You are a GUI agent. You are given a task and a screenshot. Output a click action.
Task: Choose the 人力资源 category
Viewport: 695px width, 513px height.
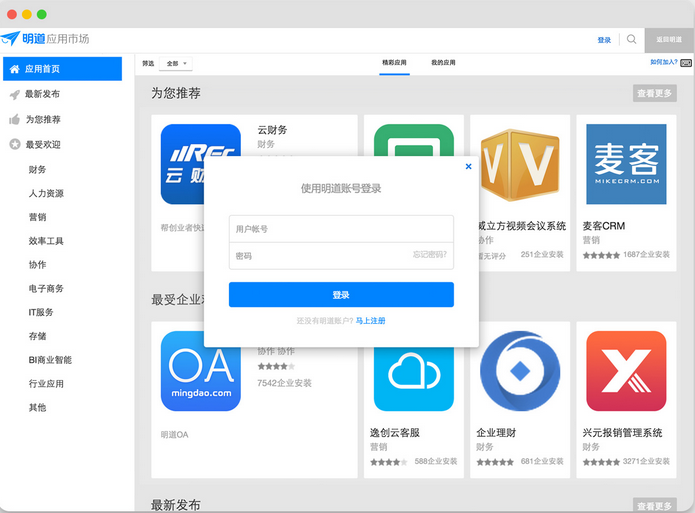(46, 193)
